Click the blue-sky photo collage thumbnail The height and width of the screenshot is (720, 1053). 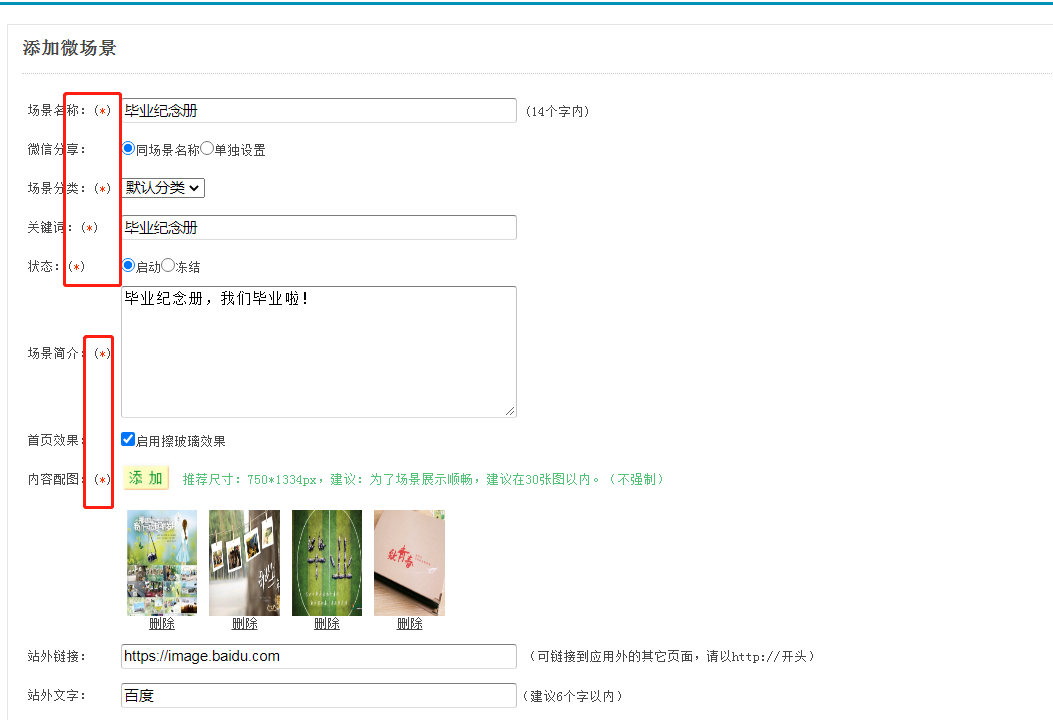tap(162, 562)
